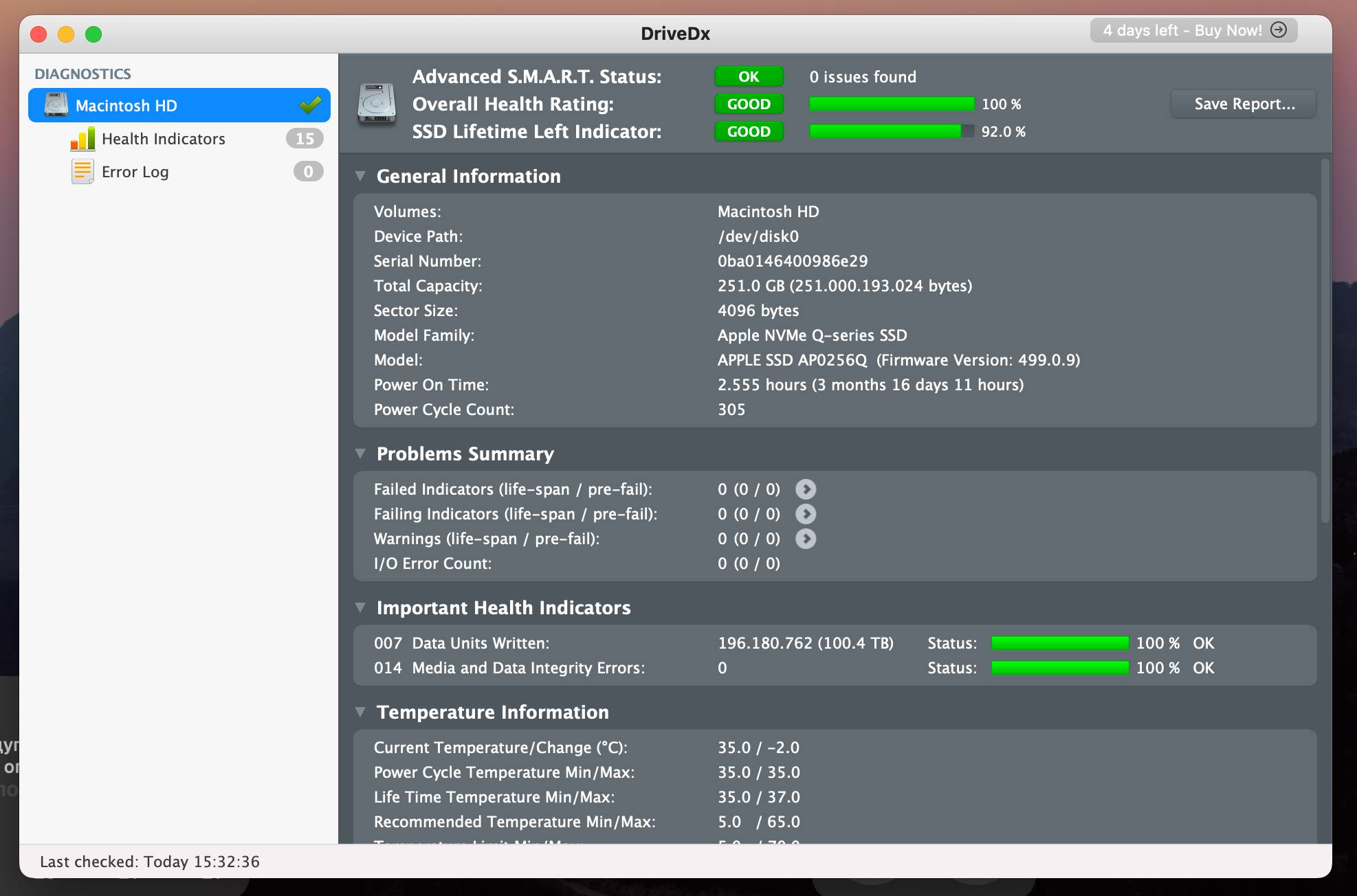The image size is (1357, 896).
Task: Click the device path /dev/disk0
Action: pyautogui.click(x=758, y=237)
